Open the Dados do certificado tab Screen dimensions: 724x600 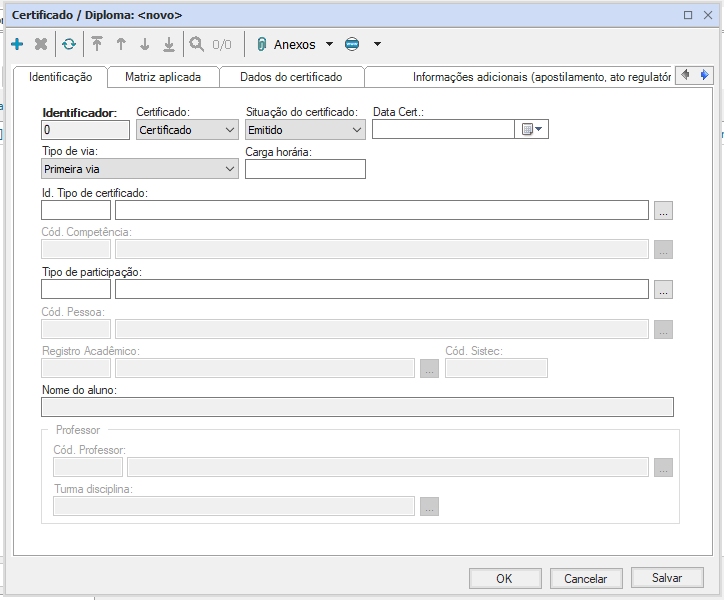click(291, 77)
